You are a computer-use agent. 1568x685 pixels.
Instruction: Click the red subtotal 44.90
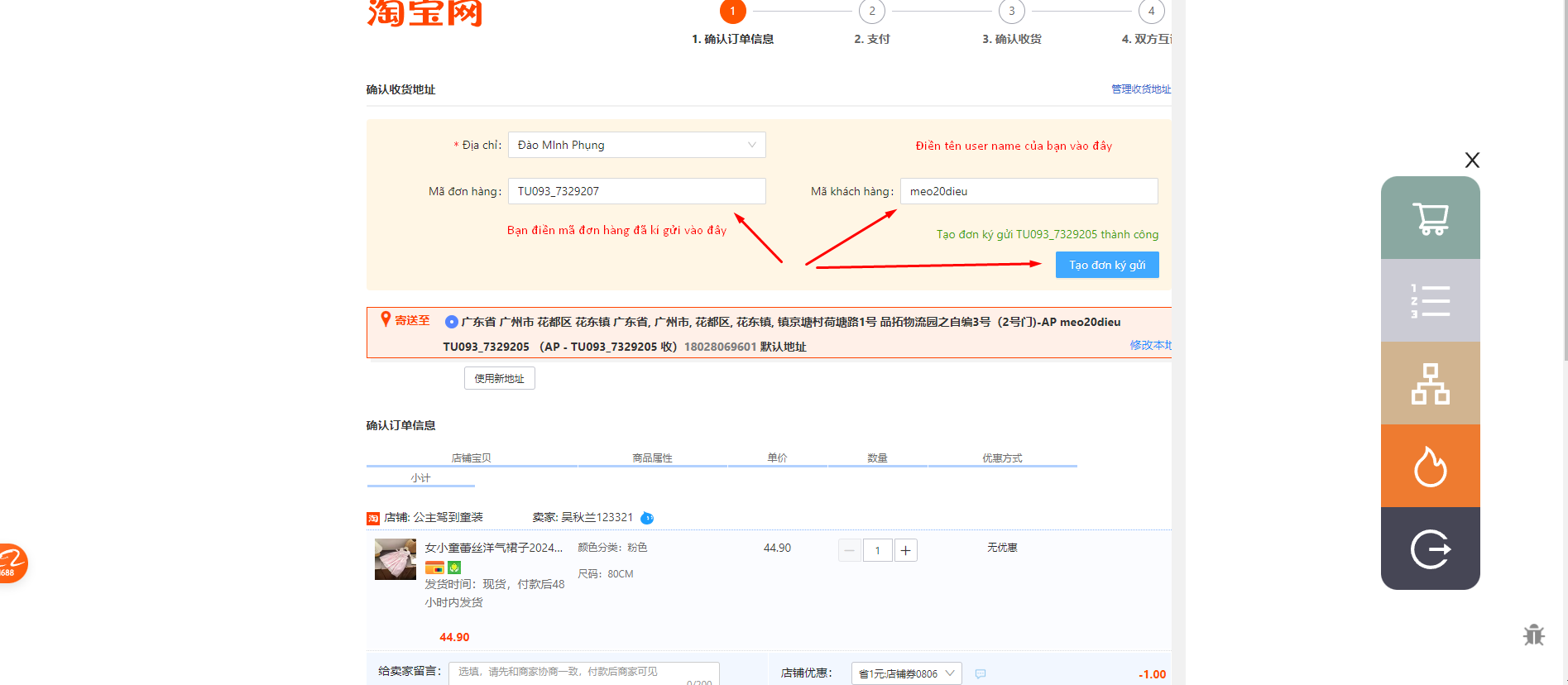454,637
